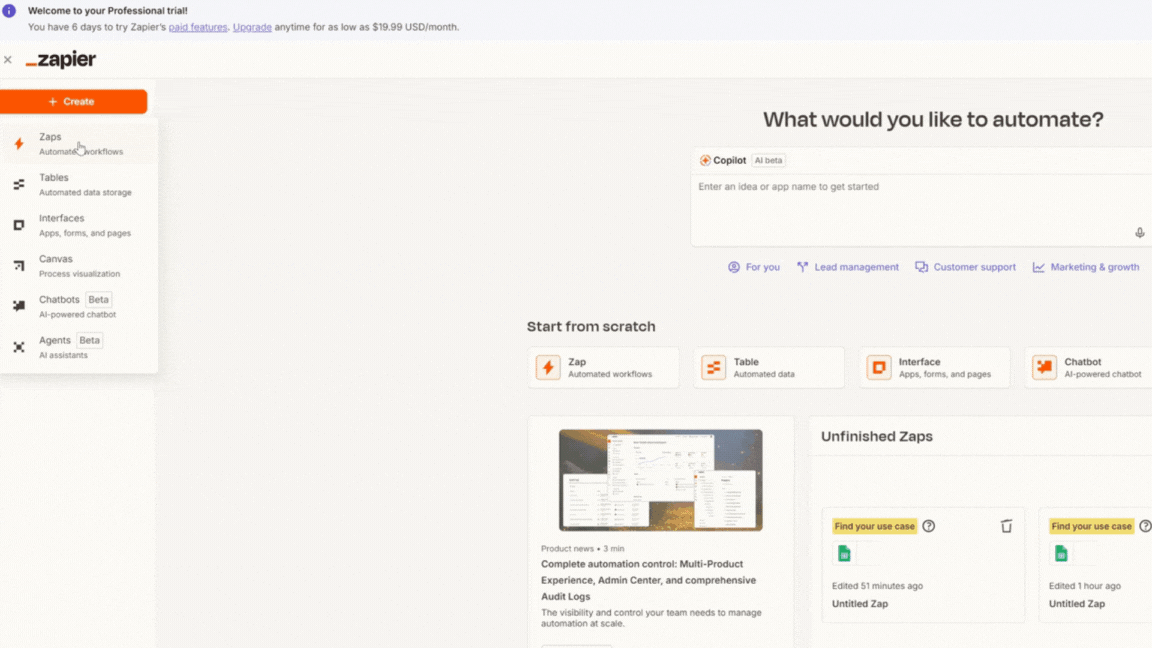The width and height of the screenshot is (1152, 648).
Task: Select Tables from the sidebar menu
Action: (x=54, y=178)
